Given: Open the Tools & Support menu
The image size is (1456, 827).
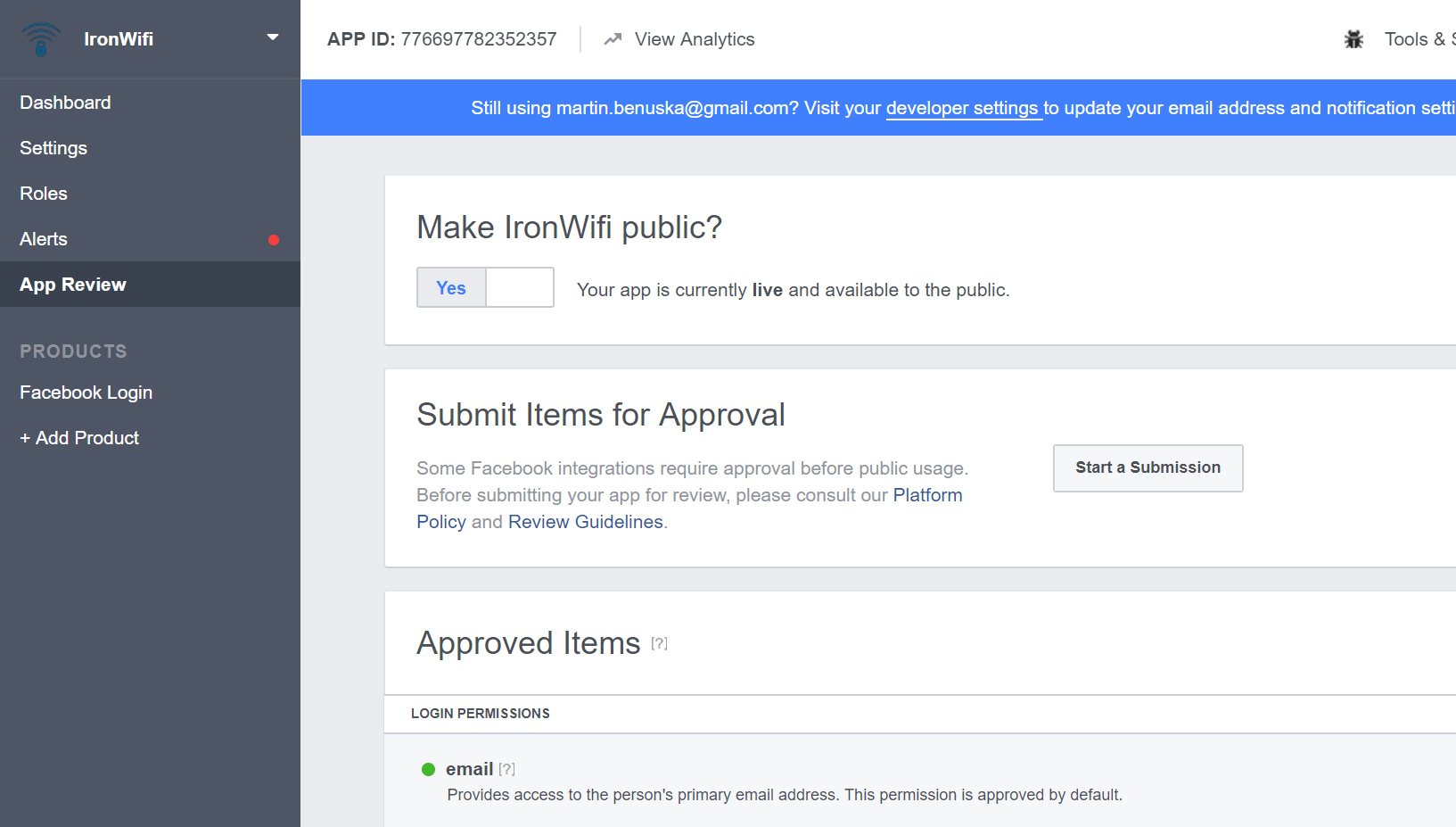Looking at the screenshot, I should [x=1419, y=39].
